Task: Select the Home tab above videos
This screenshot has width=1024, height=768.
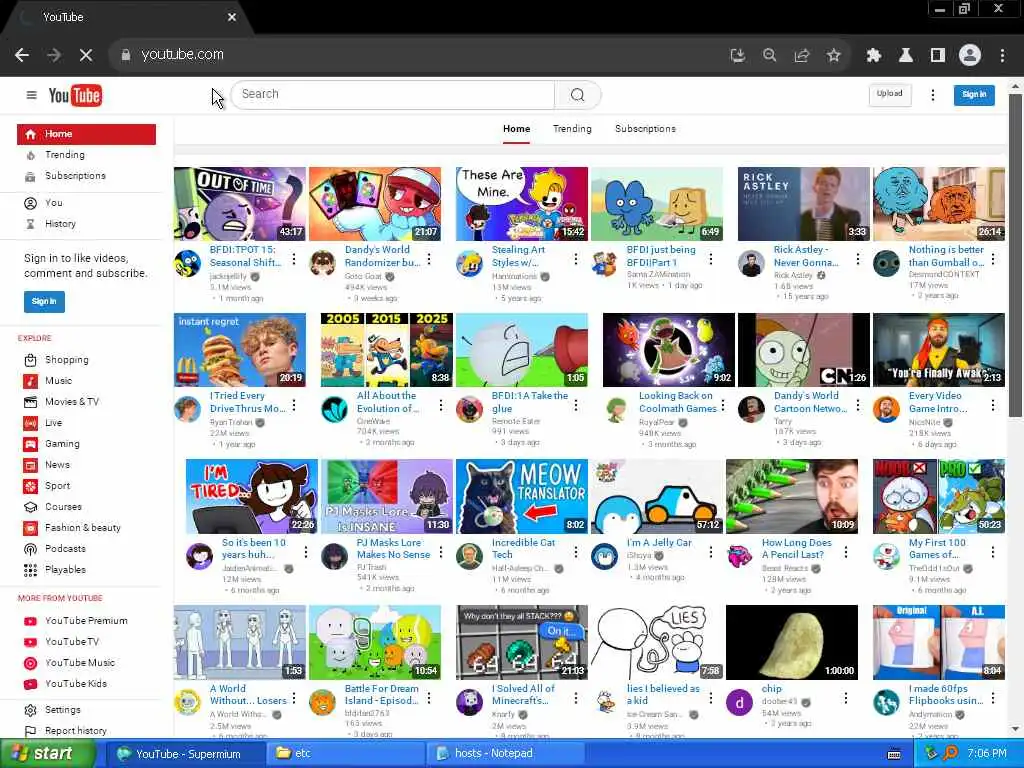Action: click(x=517, y=129)
